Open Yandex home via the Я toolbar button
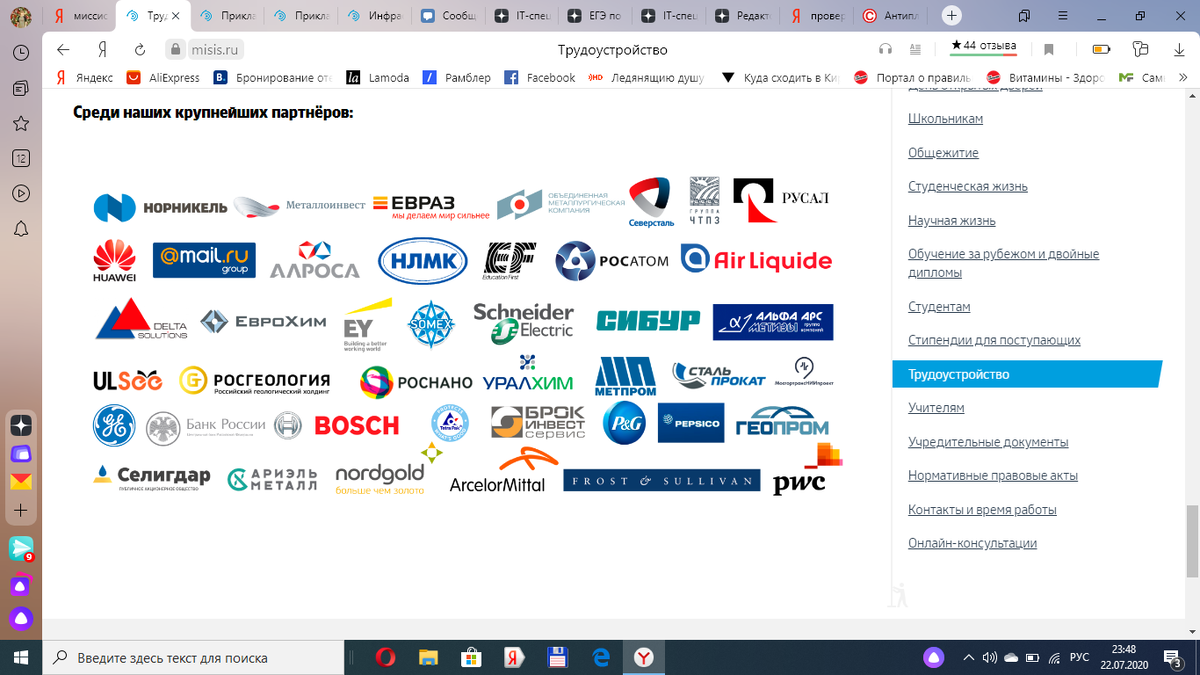Image resolution: width=1200 pixels, height=675 pixels. 102,49
